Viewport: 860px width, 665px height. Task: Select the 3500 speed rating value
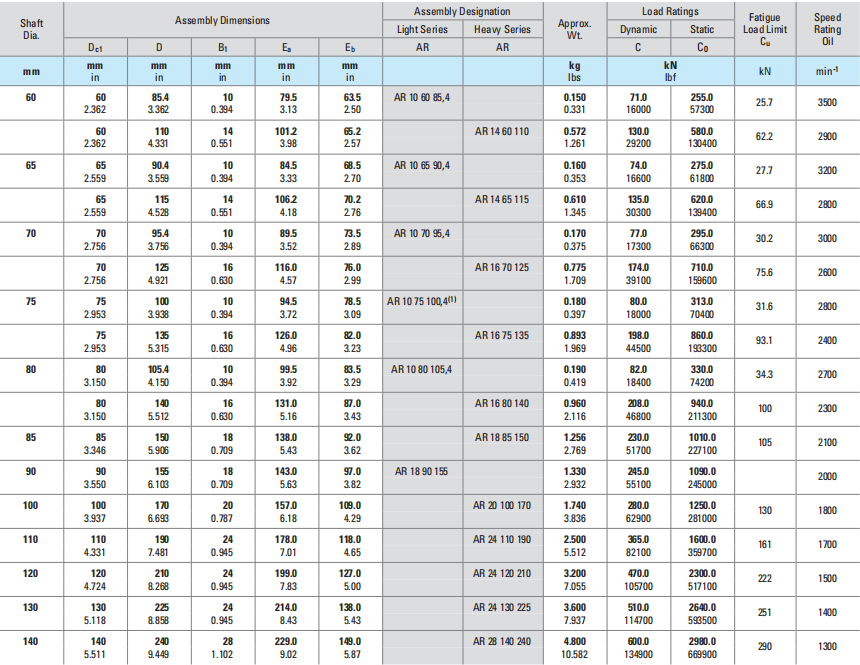coord(827,103)
